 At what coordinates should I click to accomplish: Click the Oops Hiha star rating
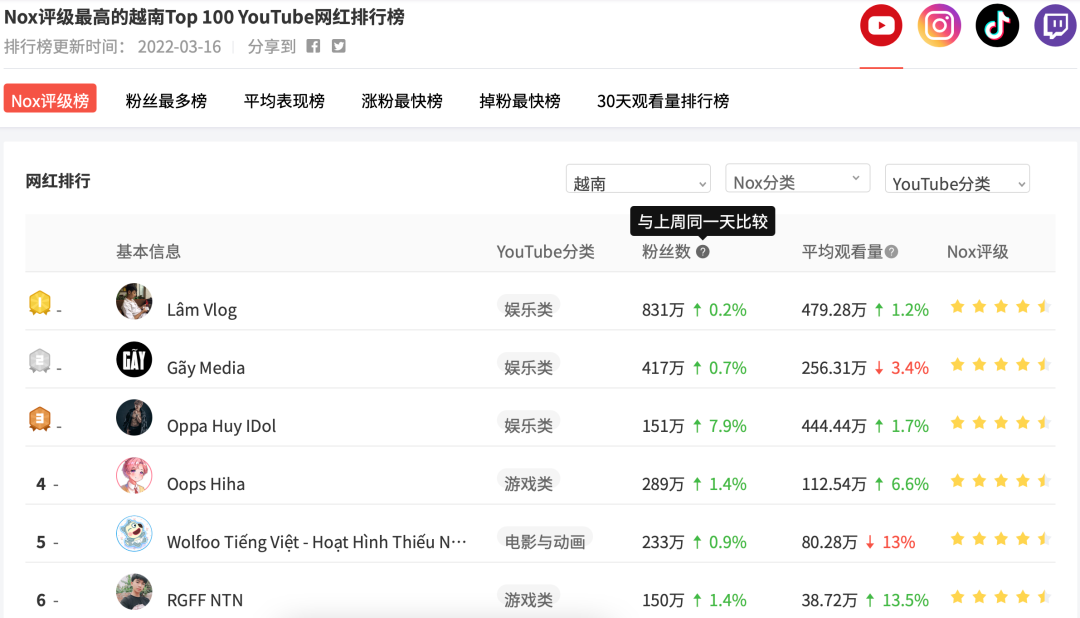point(1001,481)
